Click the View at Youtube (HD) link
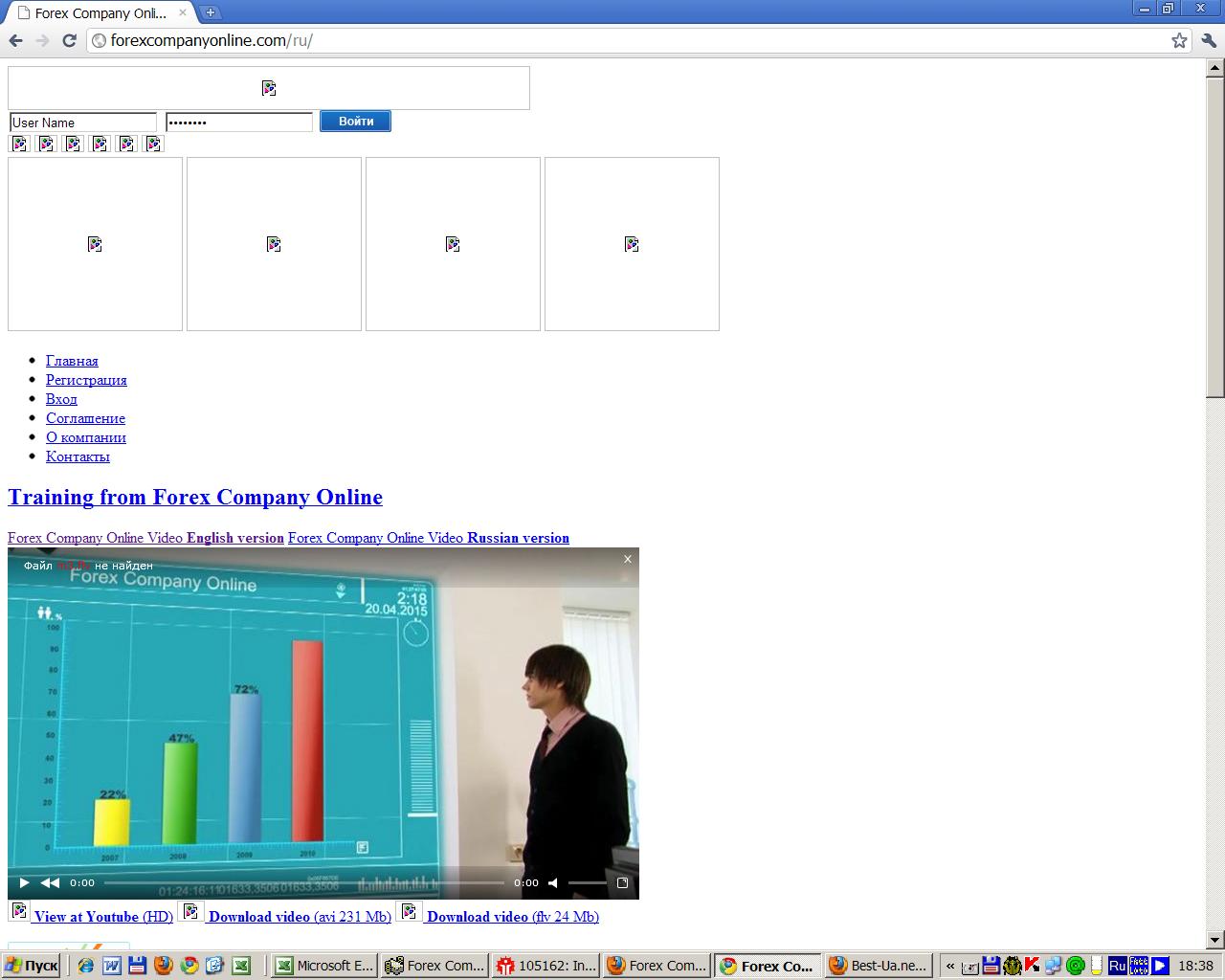 [102, 917]
